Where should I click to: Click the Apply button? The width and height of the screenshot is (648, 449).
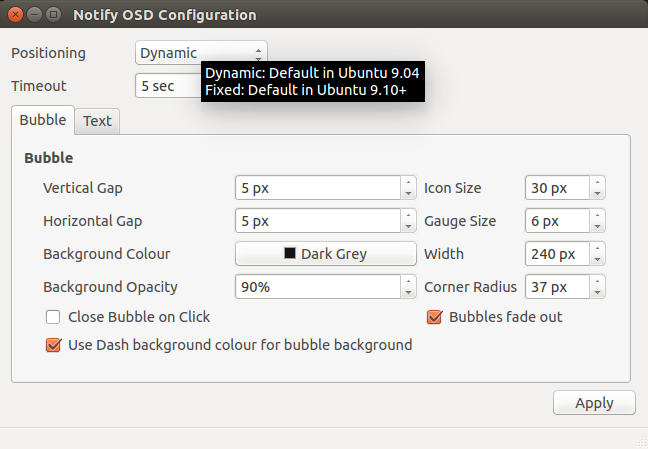coord(594,403)
